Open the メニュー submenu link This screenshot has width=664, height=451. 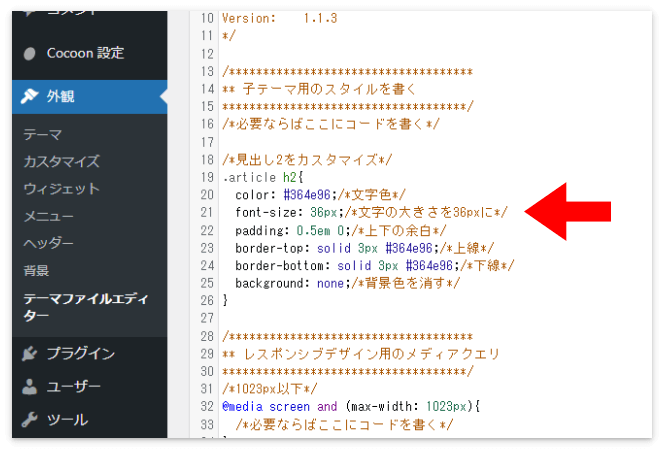(49, 216)
